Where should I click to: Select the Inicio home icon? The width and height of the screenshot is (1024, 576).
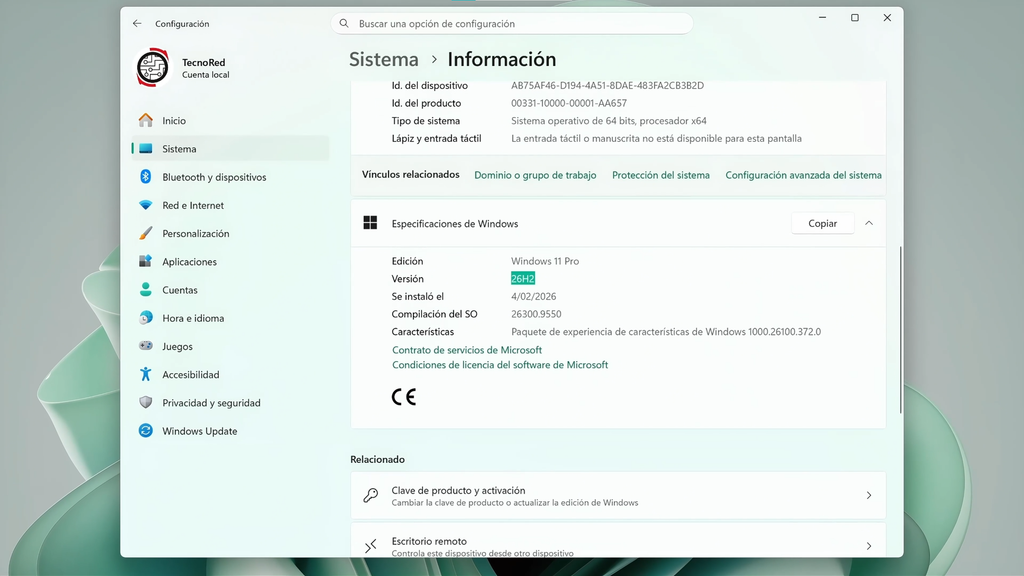pyautogui.click(x=146, y=120)
